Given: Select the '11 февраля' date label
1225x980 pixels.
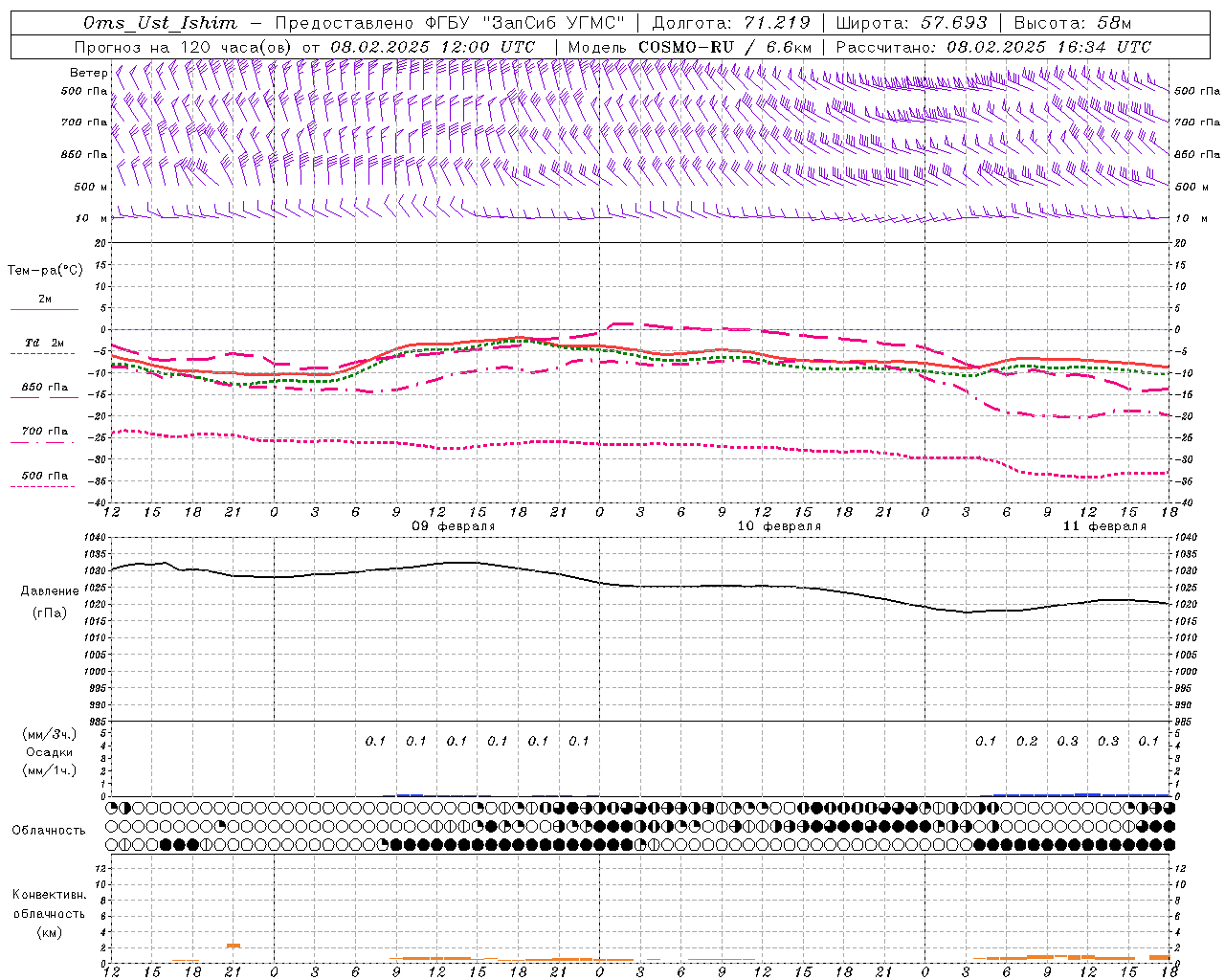Looking at the screenshot, I should point(1104,526).
